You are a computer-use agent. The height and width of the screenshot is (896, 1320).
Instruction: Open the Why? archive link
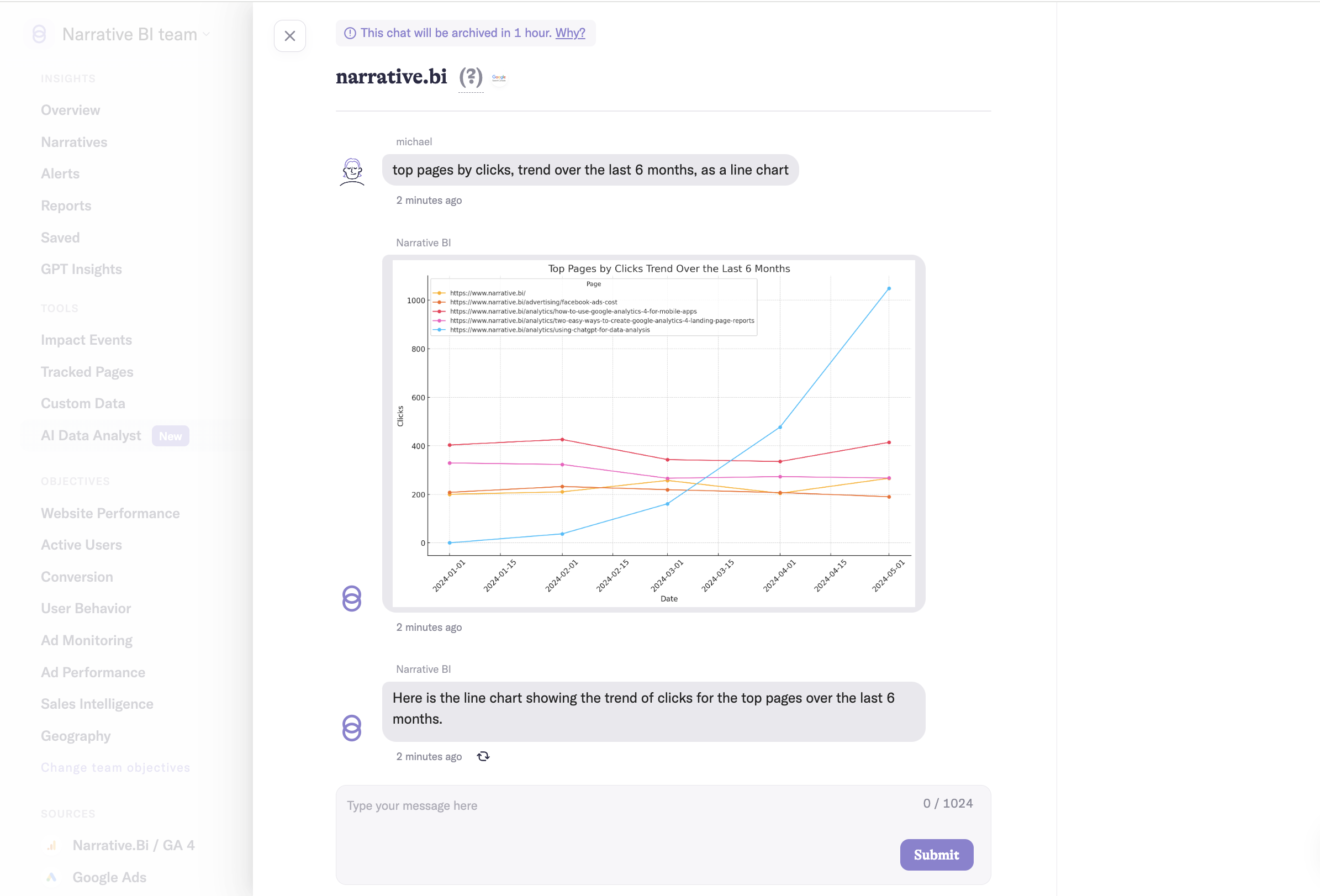coord(569,33)
